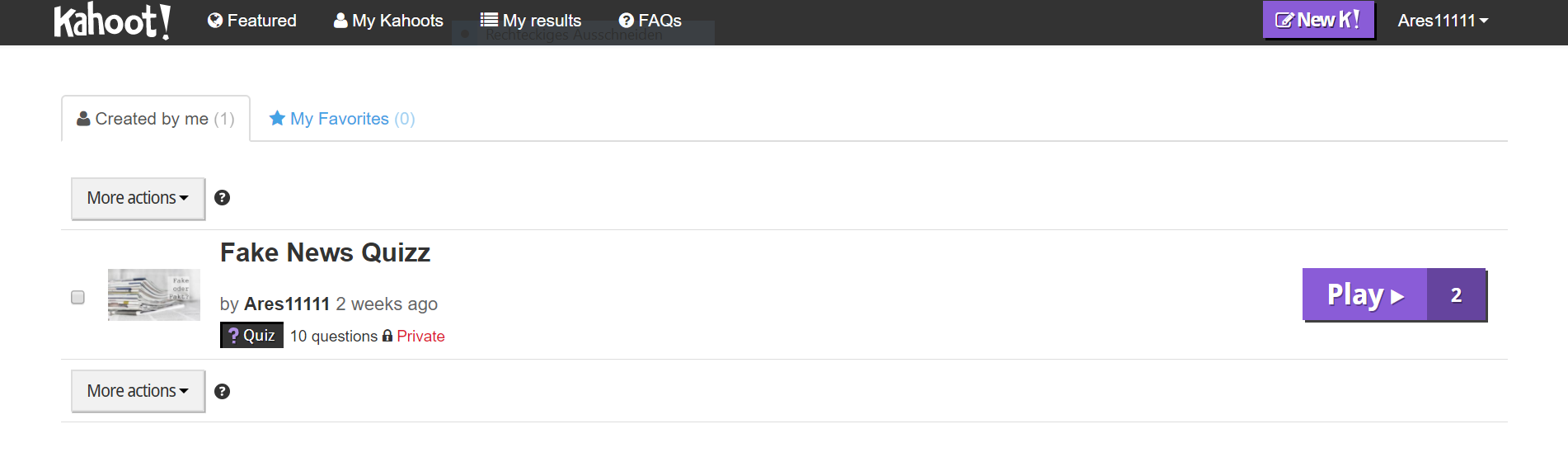Click the user icon beside My Kahoots
This screenshot has height=457, width=1568.
click(x=340, y=21)
